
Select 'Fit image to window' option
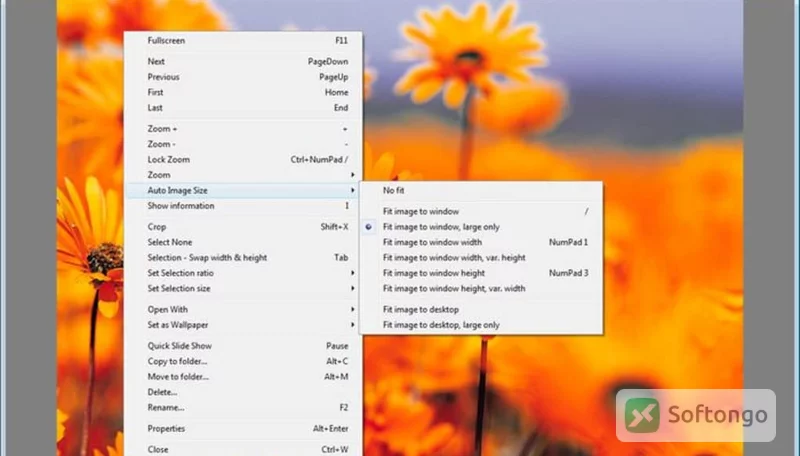point(481,211)
